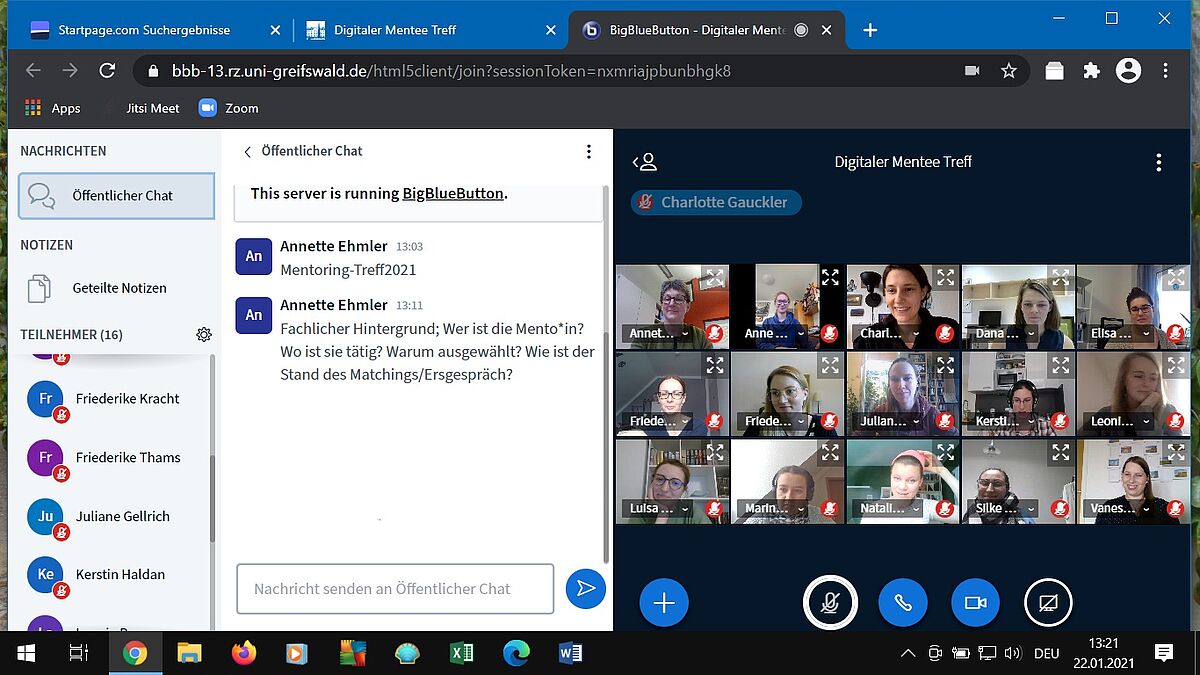Click the blue send message button

point(586,588)
